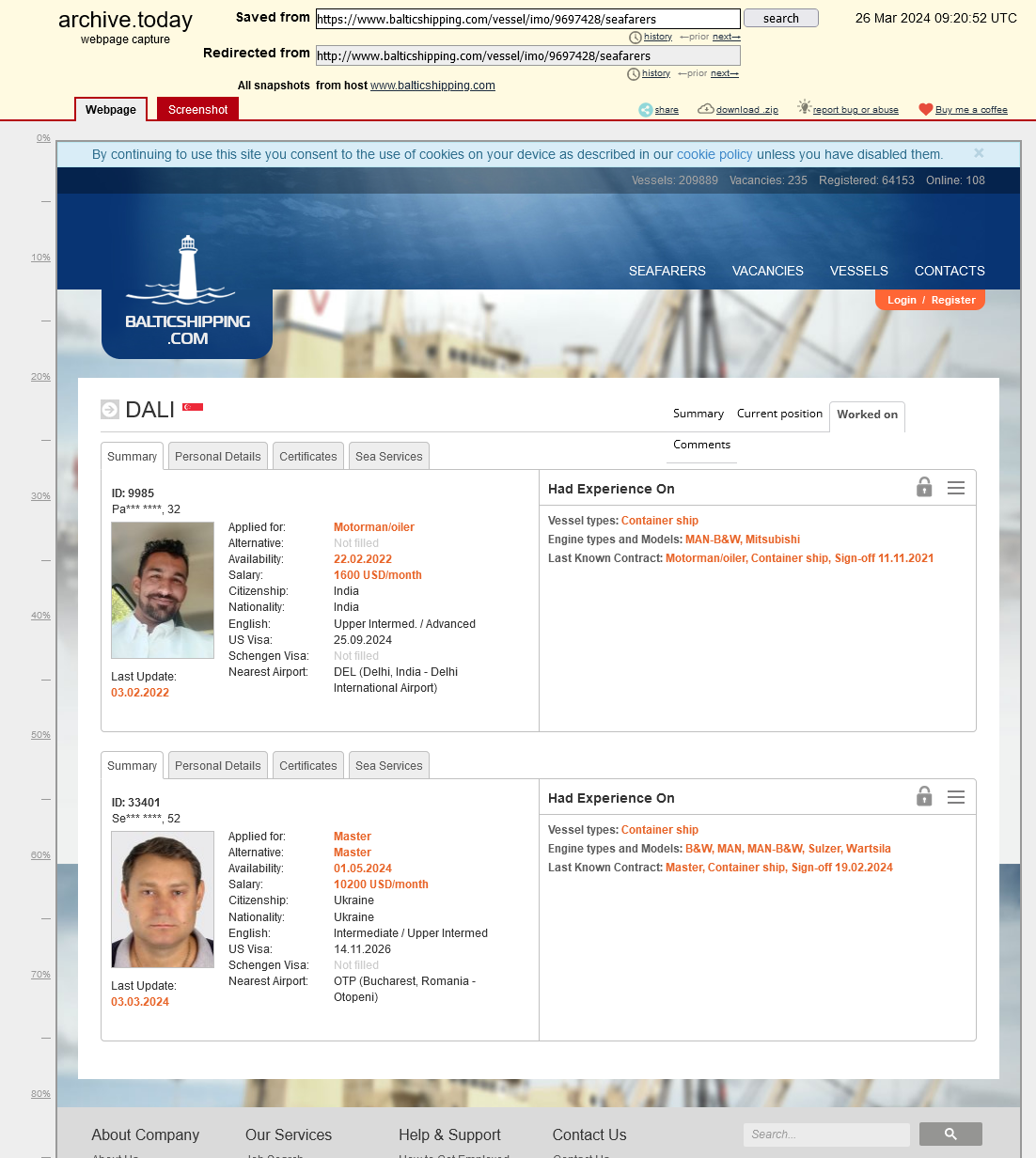Click the history clock icon beside the Redirected from URL
The width and height of the screenshot is (1036, 1158).
click(634, 74)
